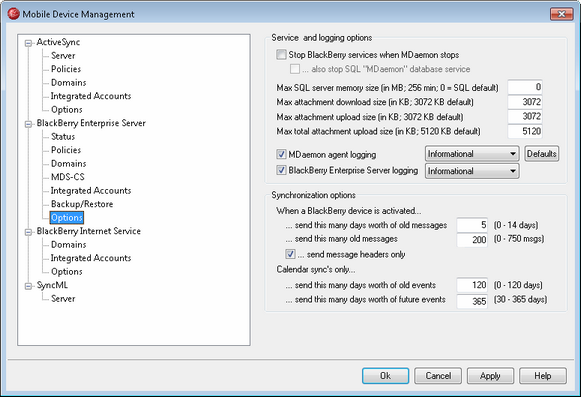This screenshot has width=581, height=397.
Task: Click the Max SQL server memory size field
Action: pyautogui.click(x=525, y=87)
